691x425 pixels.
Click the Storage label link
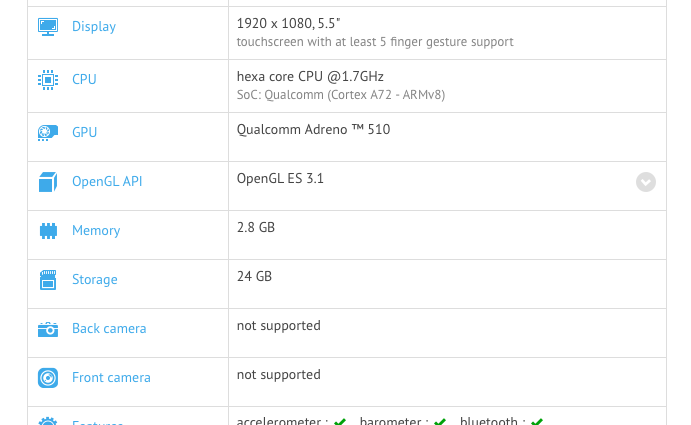94,280
